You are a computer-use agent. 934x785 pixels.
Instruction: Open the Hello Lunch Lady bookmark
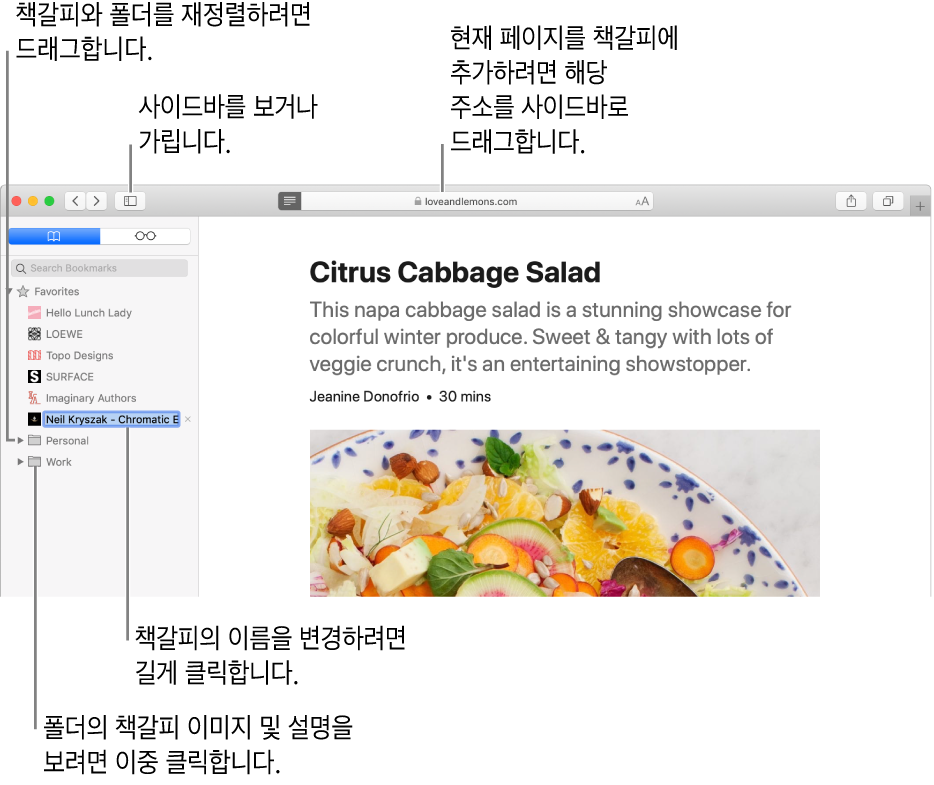coord(89,313)
